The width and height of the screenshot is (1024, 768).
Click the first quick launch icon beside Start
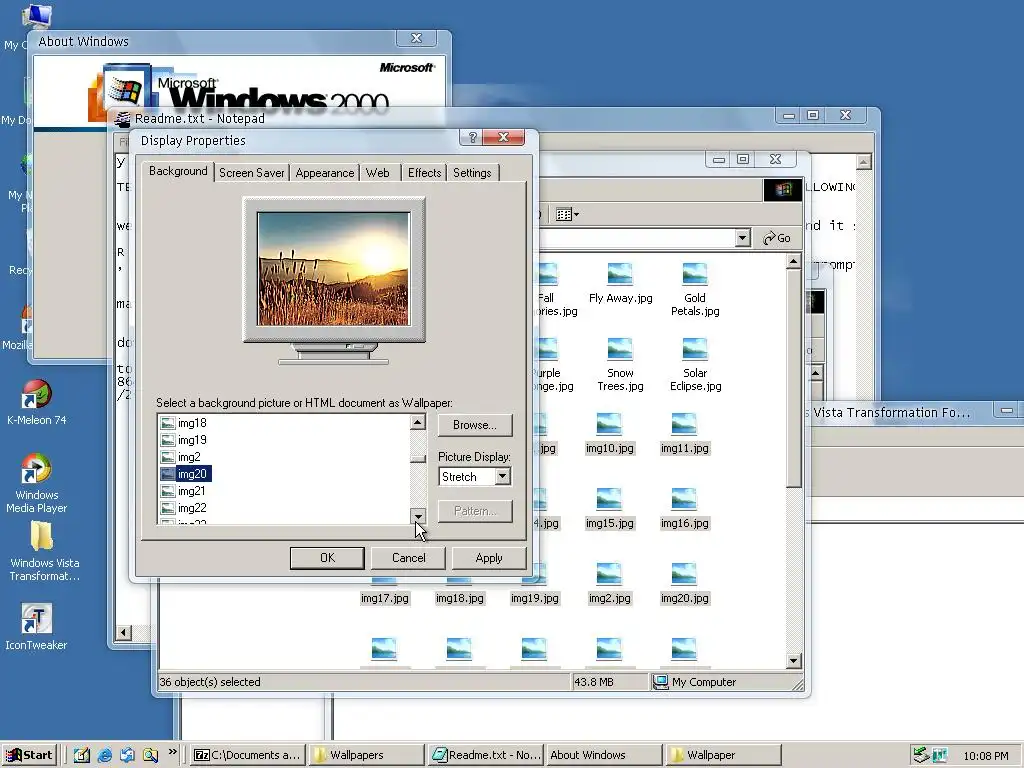pyautogui.click(x=82, y=755)
